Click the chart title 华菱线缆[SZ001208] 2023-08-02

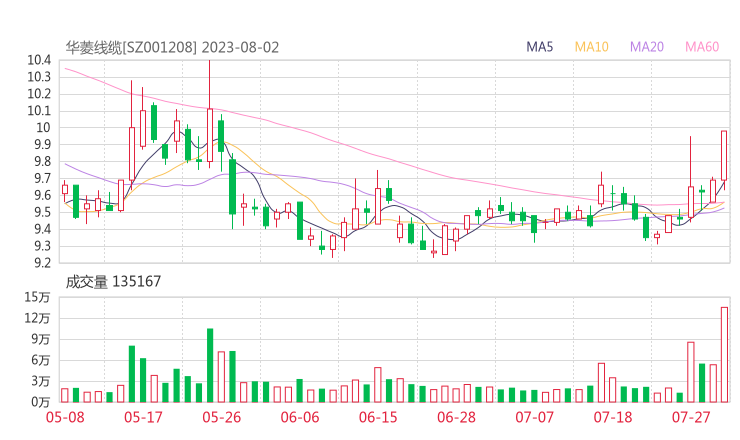172,48
